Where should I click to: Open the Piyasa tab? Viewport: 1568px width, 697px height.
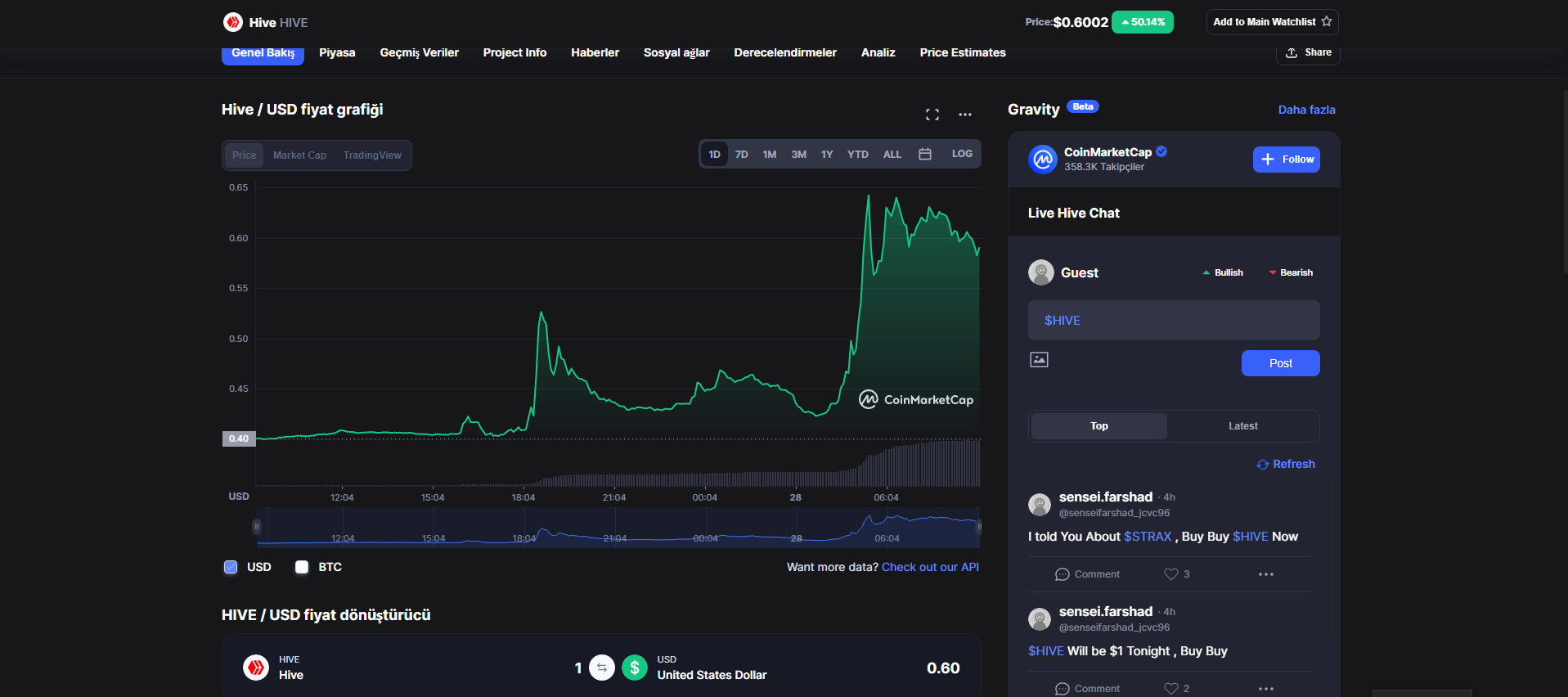337,52
